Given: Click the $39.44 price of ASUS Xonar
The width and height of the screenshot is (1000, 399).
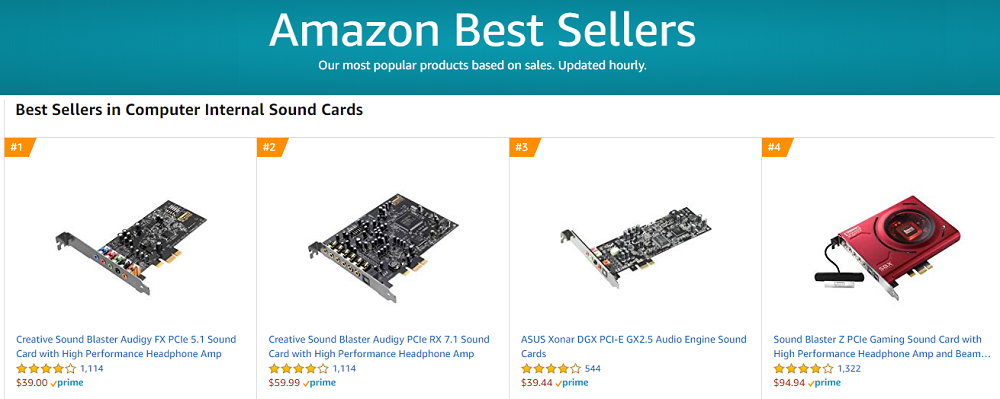Looking at the screenshot, I should tap(537, 383).
